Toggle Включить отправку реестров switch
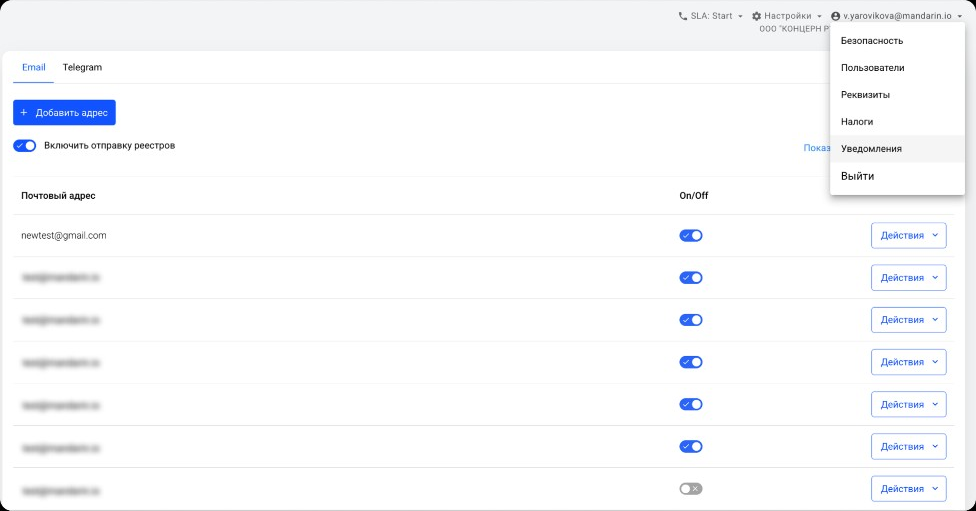Viewport: 976px width, 511px height. (x=25, y=145)
